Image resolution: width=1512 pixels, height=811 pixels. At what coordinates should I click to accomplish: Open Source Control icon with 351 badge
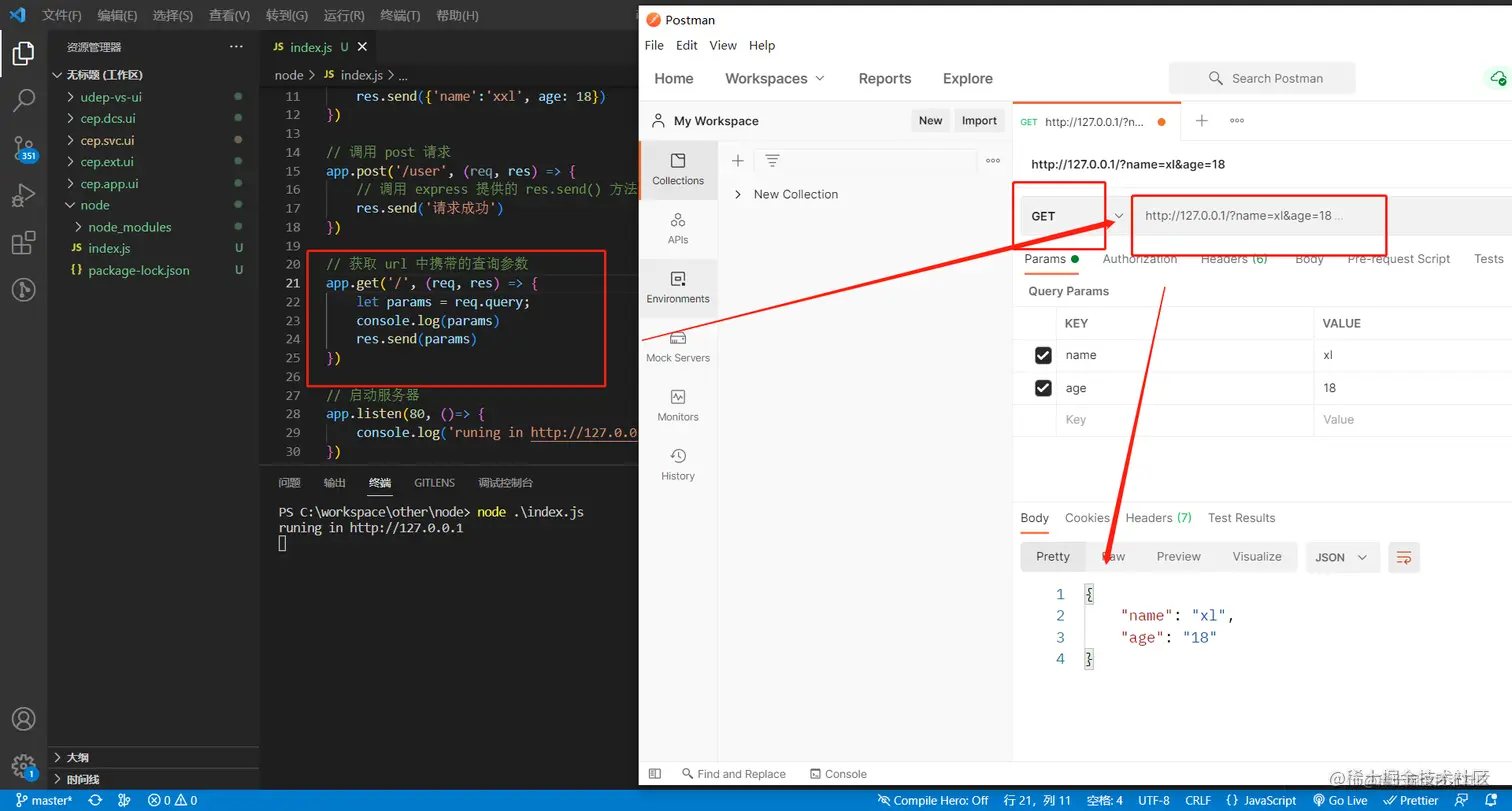pyautogui.click(x=23, y=149)
